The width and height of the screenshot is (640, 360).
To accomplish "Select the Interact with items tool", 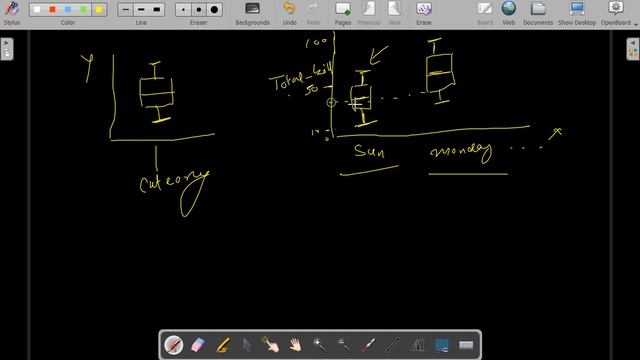I will click(271, 345).
